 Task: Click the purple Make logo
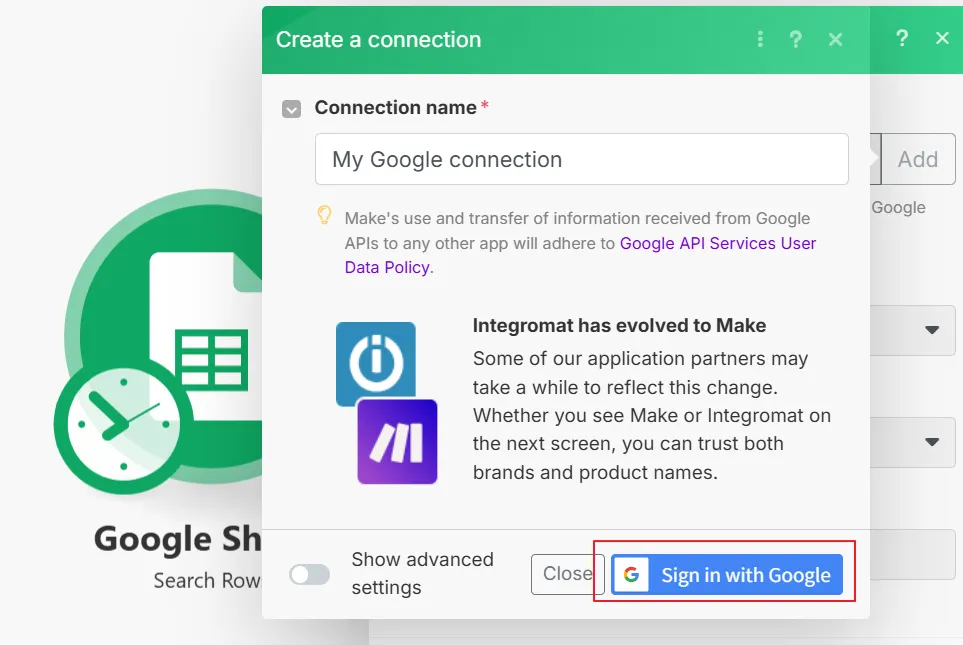click(397, 442)
